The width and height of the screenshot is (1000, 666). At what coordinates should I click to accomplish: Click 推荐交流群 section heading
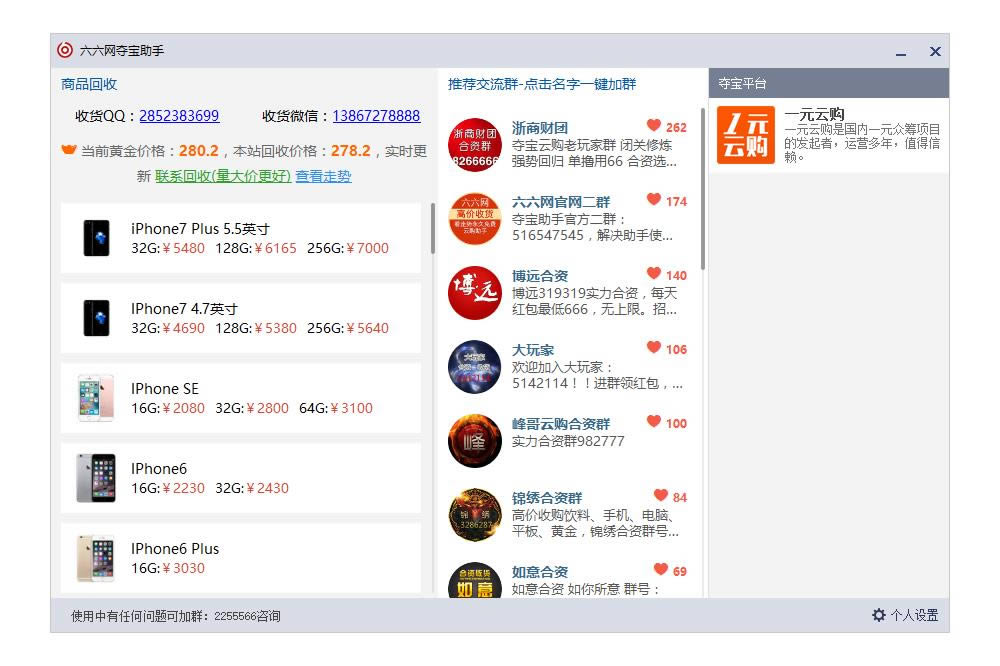541,84
